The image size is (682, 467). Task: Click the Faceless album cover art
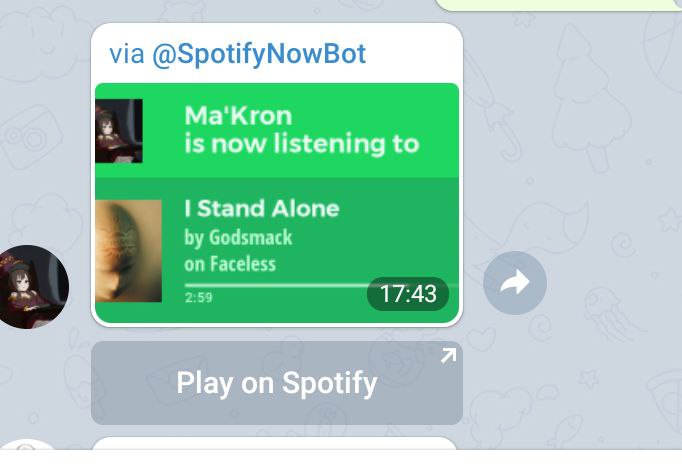128,251
